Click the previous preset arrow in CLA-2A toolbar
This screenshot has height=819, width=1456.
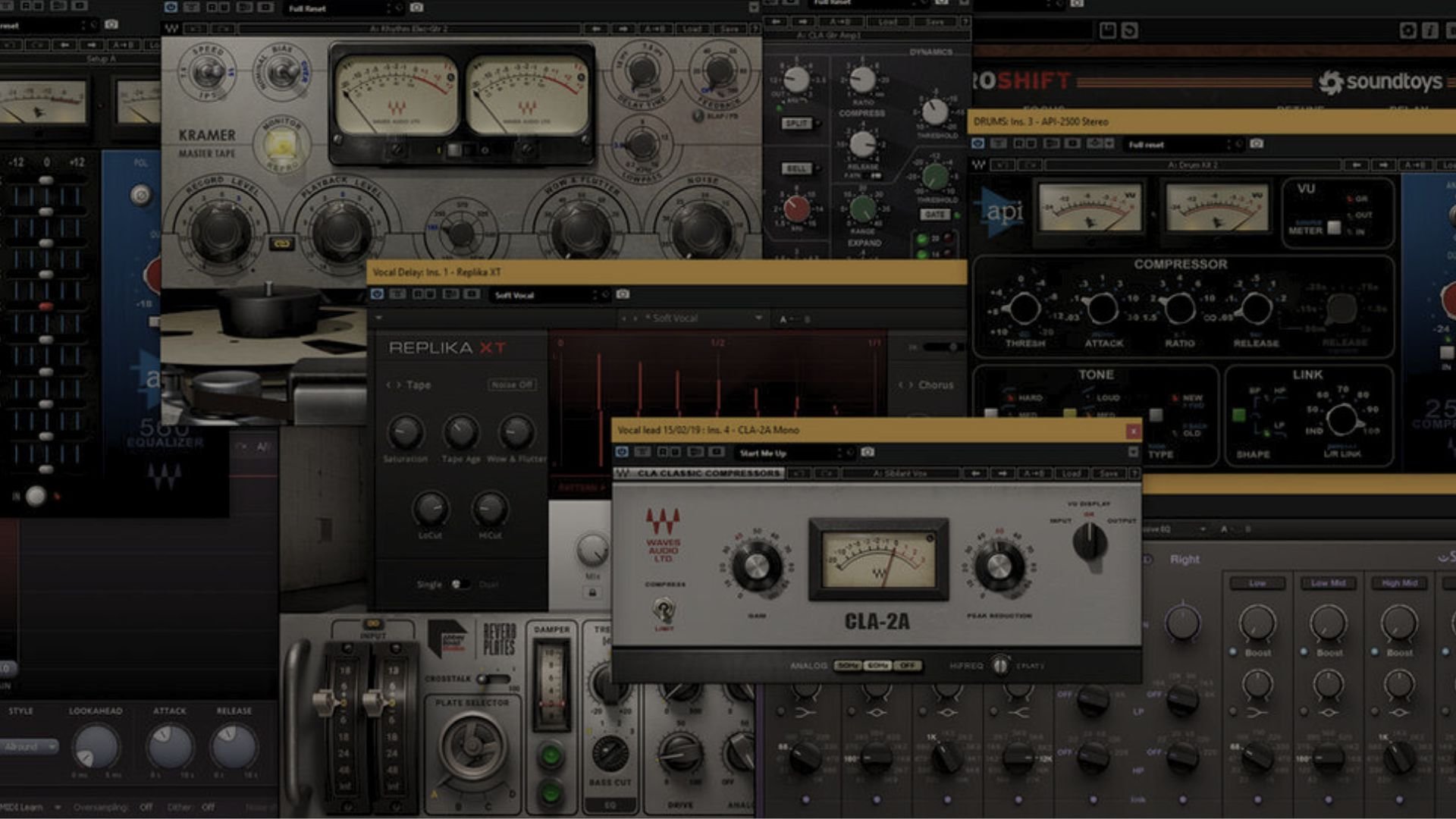coord(975,473)
